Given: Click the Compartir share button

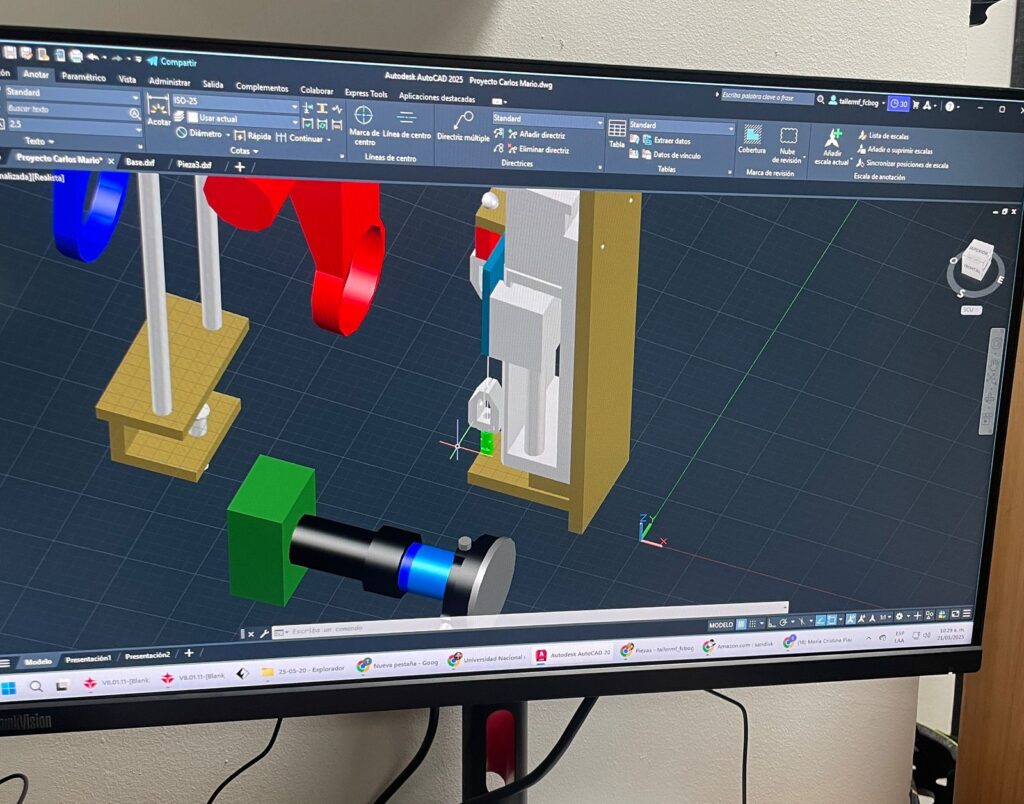Looking at the screenshot, I should tap(172, 62).
